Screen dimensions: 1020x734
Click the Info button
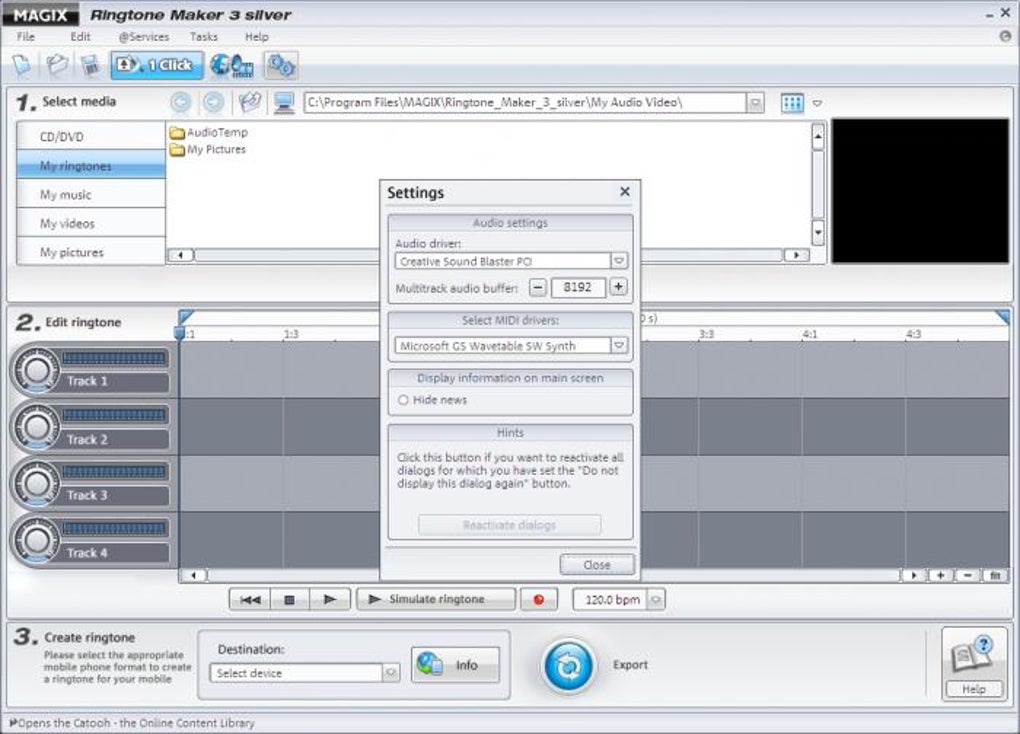455,664
